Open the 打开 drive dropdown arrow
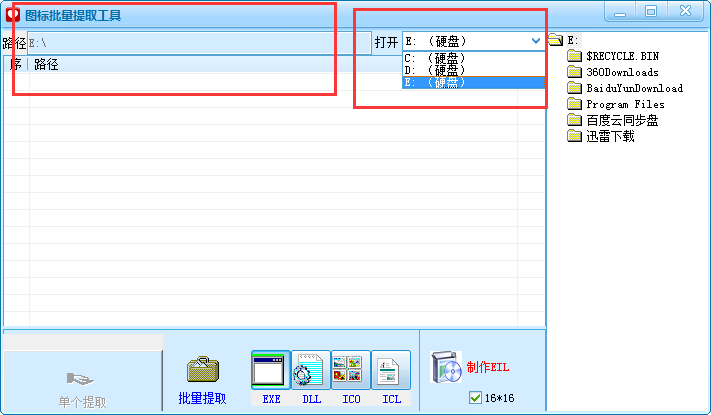 (x=536, y=42)
